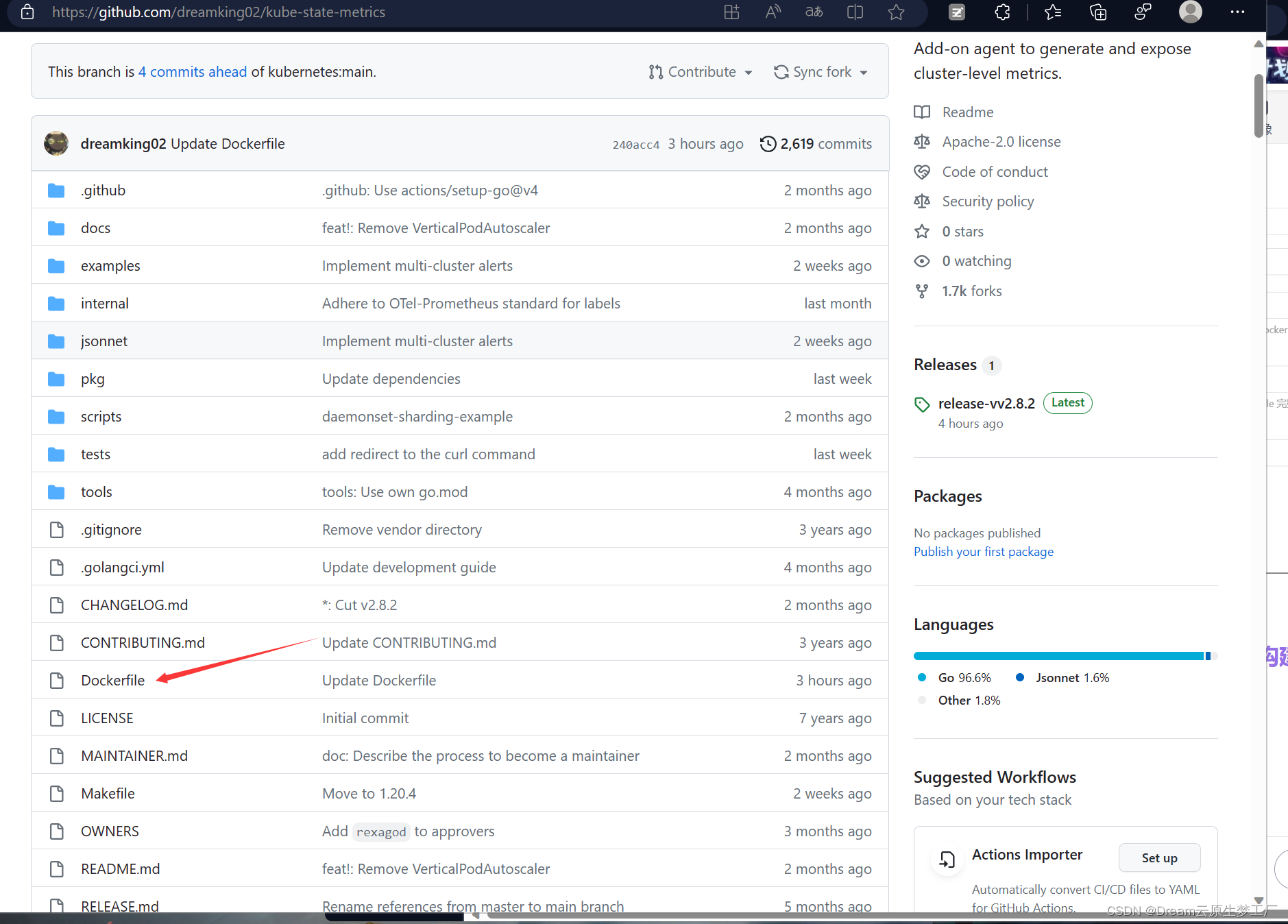The height and width of the screenshot is (924, 1288).
Task: Click the Readme book icon
Action: tap(922, 112)
